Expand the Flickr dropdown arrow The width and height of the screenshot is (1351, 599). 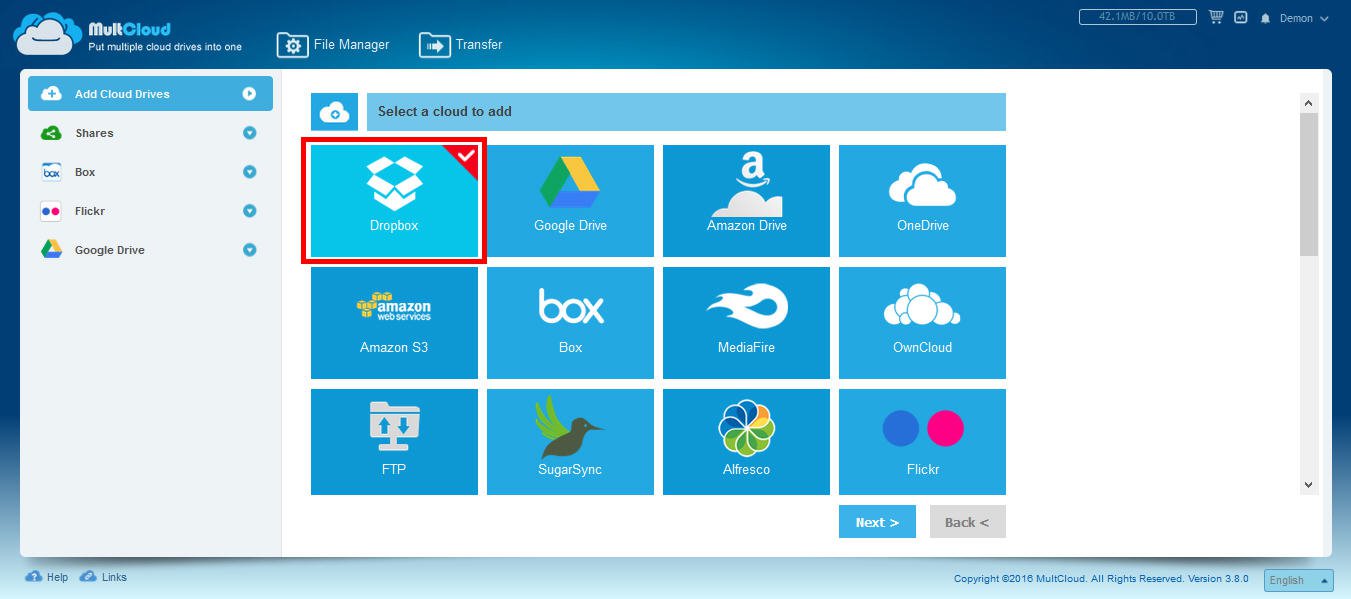[250, 211]
